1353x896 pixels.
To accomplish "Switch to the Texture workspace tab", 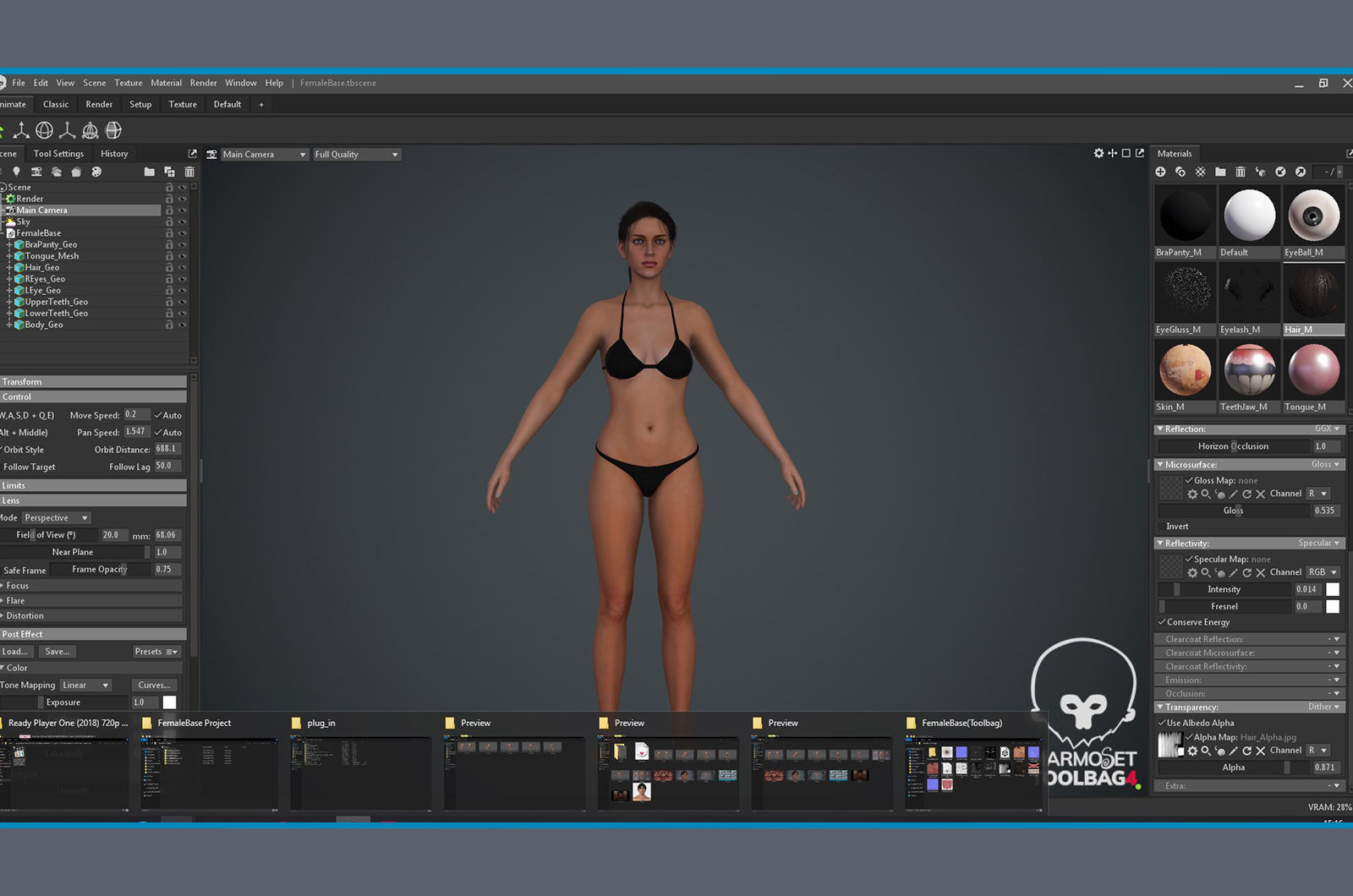I will [x=183, y=104].
